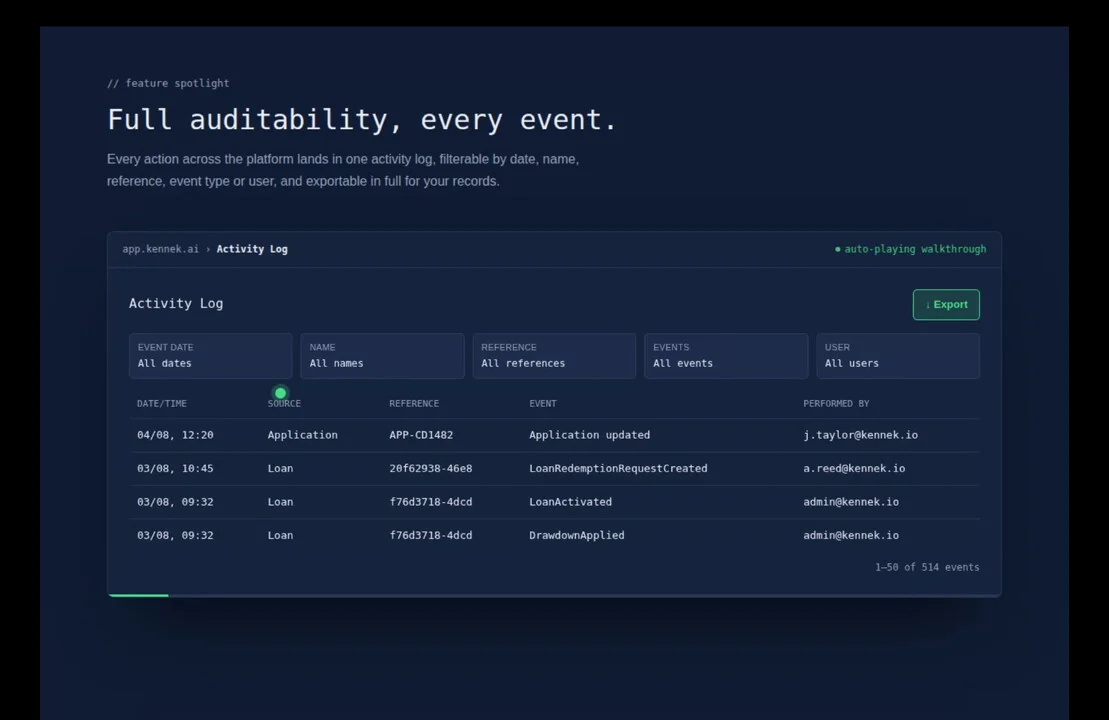Click the Activity Log breadcrumb item
Viewport: 1109px width, 720px height.
(252, 249)
